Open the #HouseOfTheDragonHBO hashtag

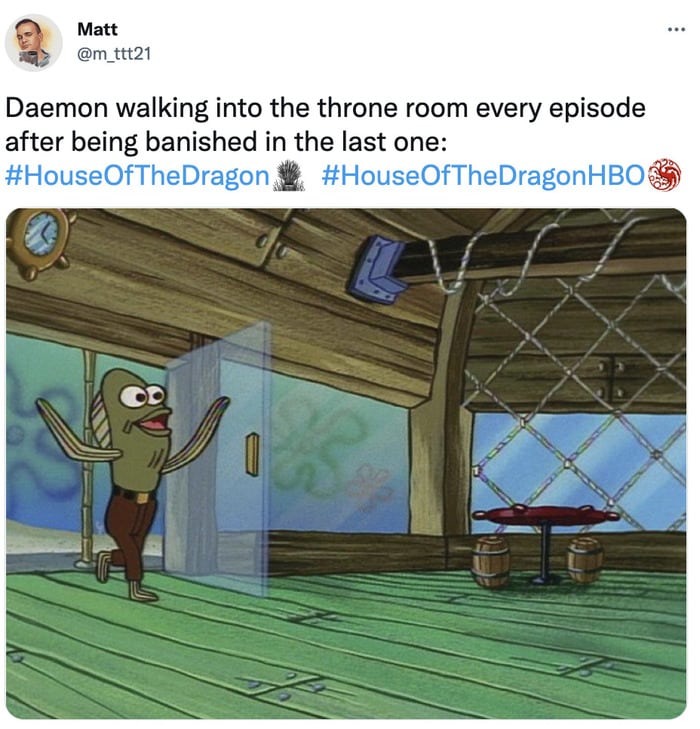(483, 177)
